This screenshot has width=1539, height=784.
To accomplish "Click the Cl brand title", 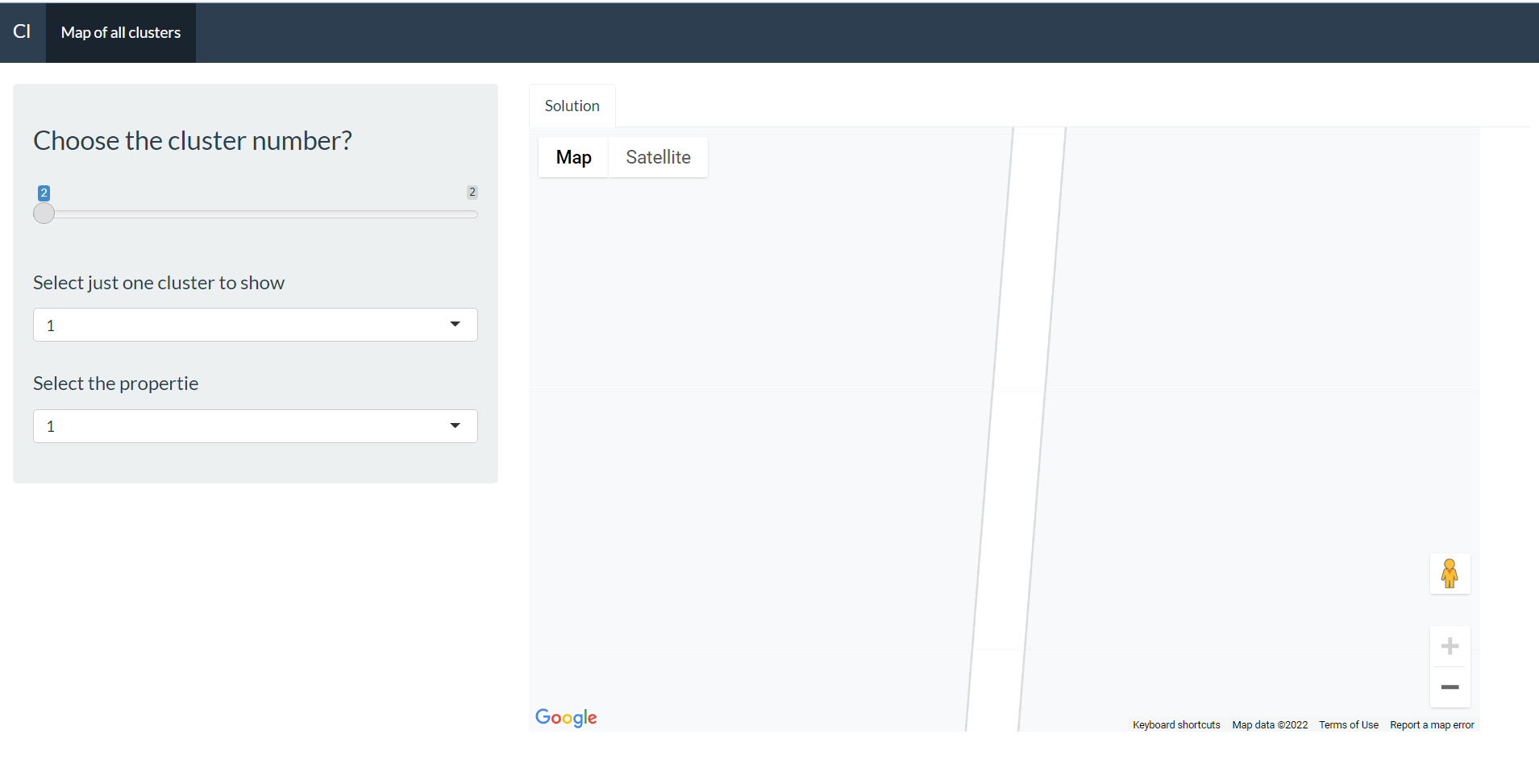I will (22, 31).
